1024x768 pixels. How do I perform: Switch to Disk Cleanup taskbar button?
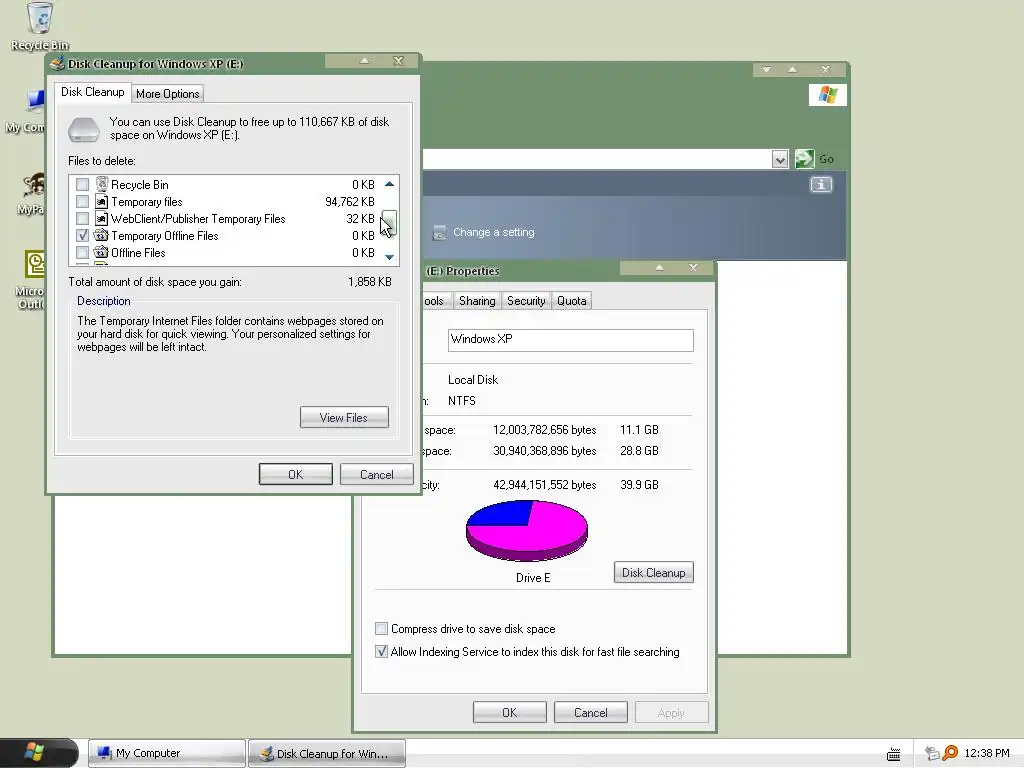point(327,754)
